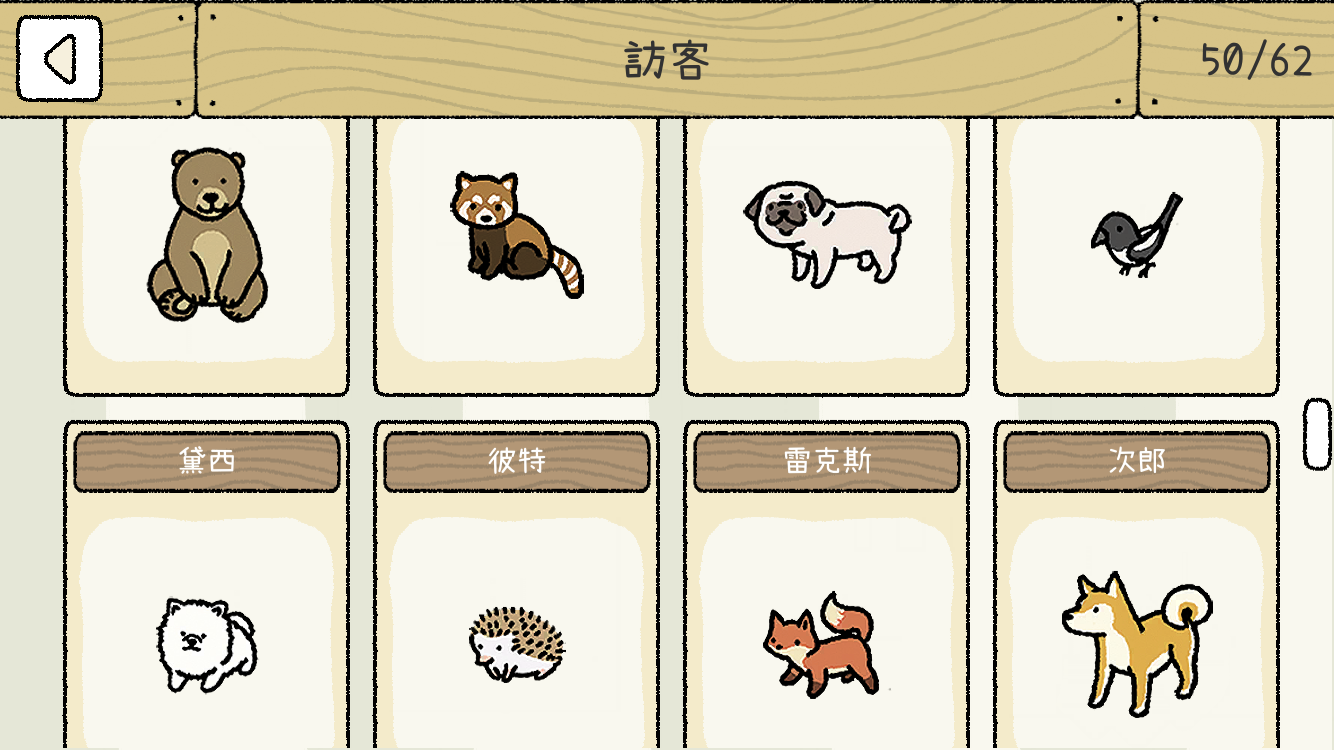
Task: Choose the magpie bird visitor
Action: [x=1136, y=235]
